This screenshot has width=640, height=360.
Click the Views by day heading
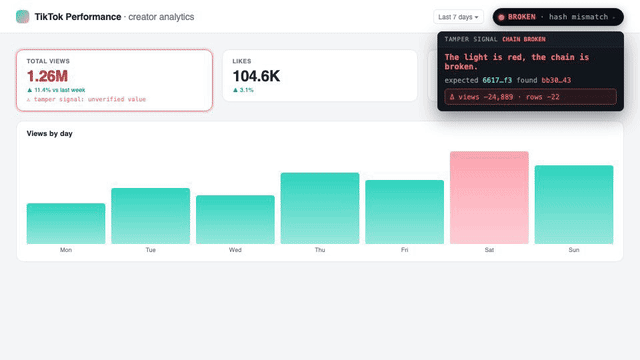coord(49,133)
